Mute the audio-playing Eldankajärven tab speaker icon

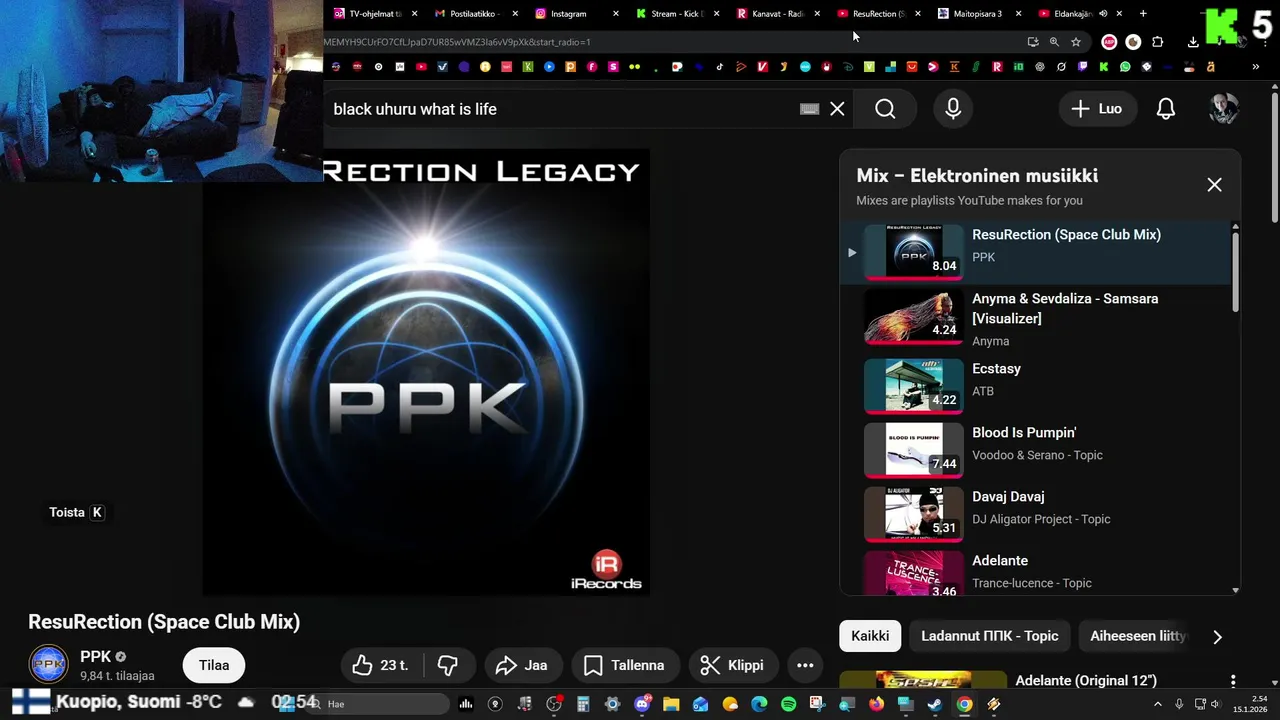pos(1103,14)
